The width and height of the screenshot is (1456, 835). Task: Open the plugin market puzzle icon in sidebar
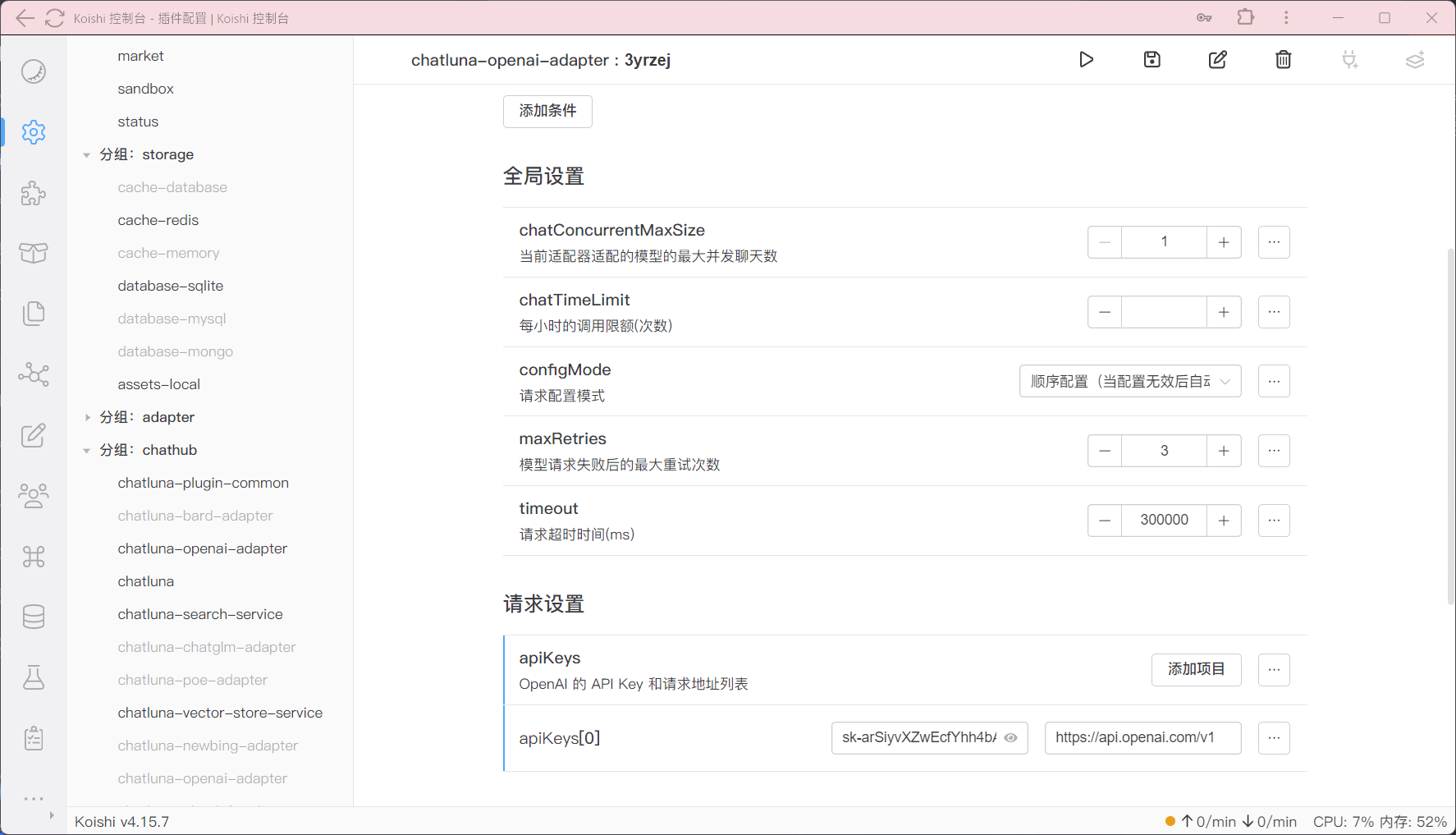tap(34, 193)
